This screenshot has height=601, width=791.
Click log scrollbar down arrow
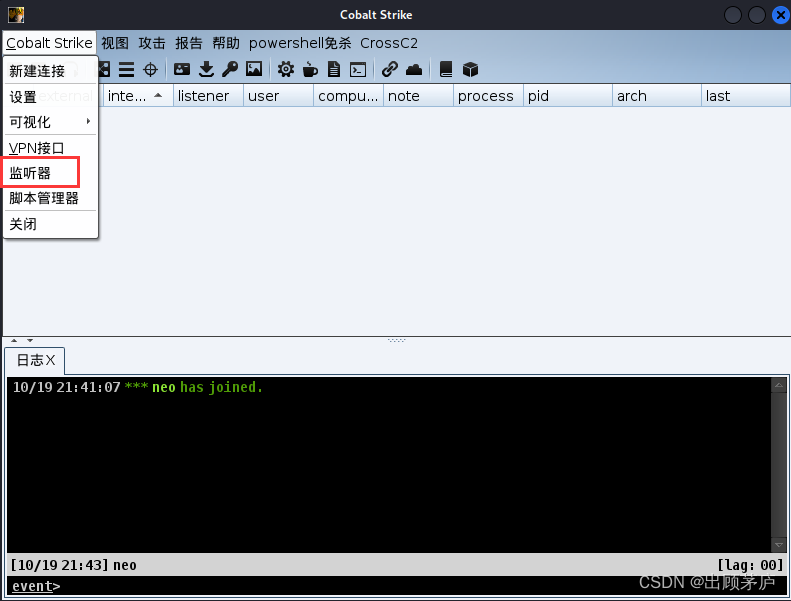[x=779, y=545]
